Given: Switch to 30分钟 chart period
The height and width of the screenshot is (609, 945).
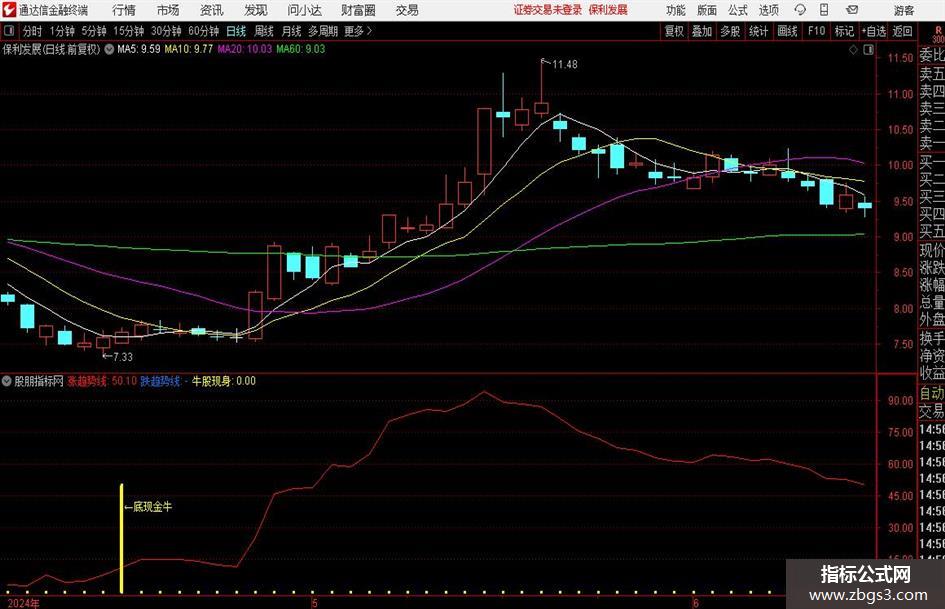Looking at the screenshot, I should (166, 31).
